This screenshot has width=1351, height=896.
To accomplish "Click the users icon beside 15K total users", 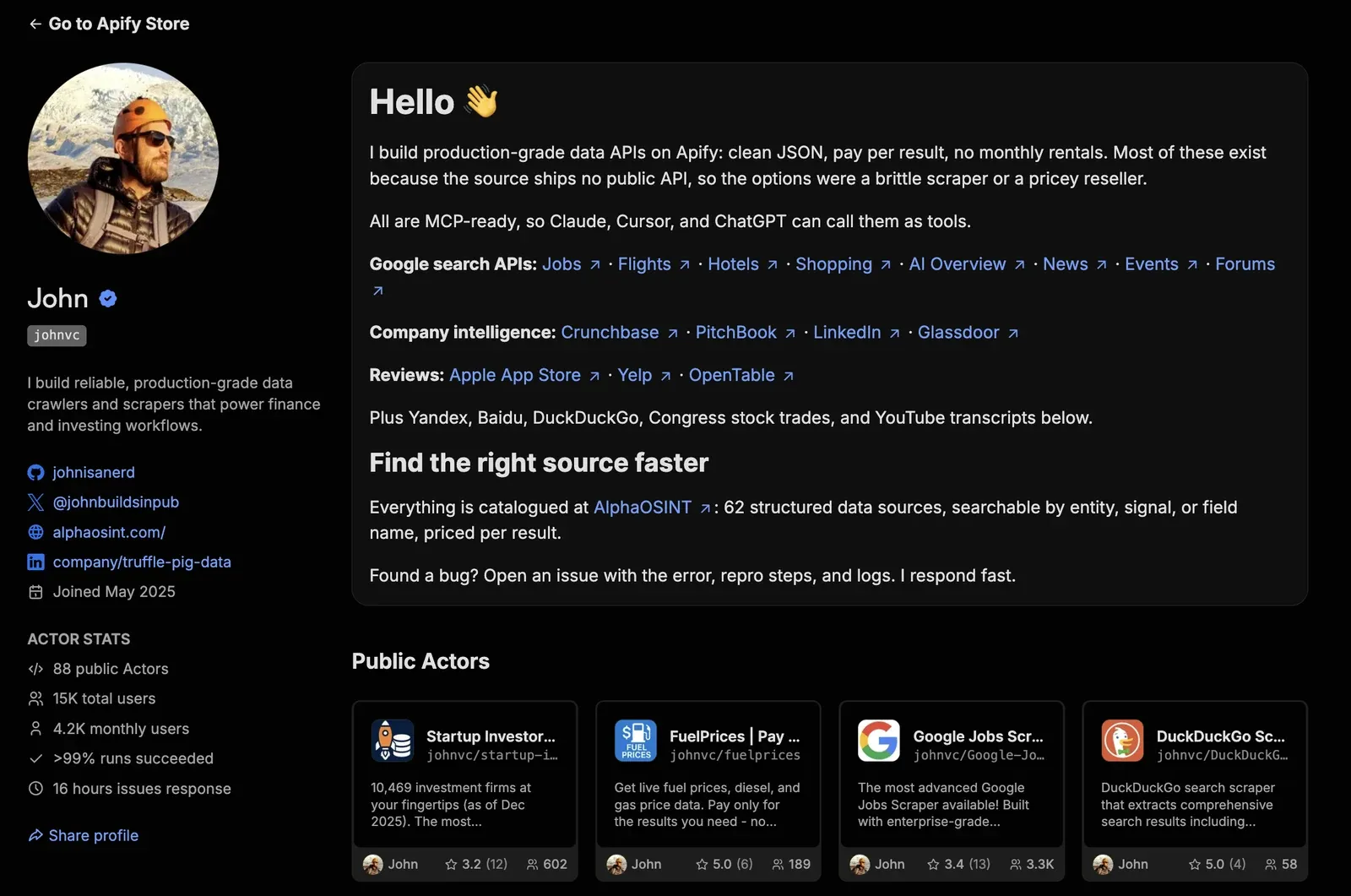I will point(35,698).
